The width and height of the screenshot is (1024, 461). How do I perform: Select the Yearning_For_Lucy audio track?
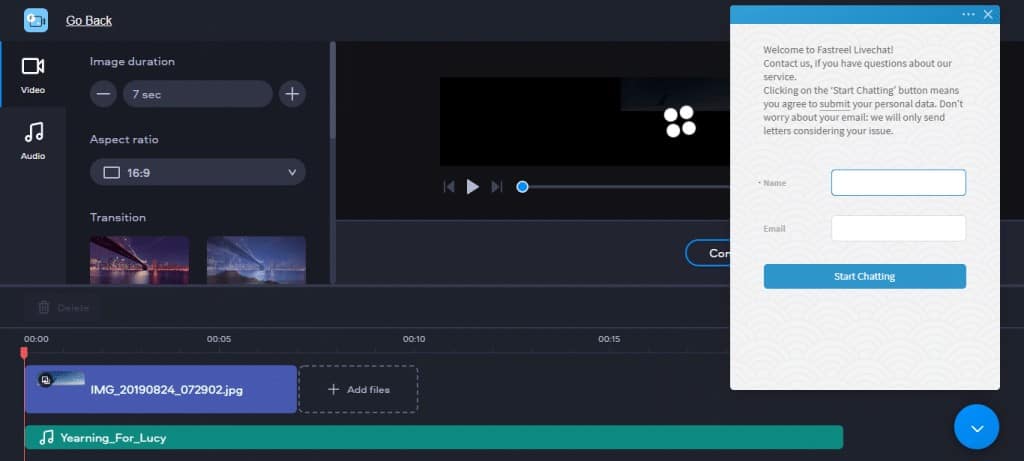[434, 437]
